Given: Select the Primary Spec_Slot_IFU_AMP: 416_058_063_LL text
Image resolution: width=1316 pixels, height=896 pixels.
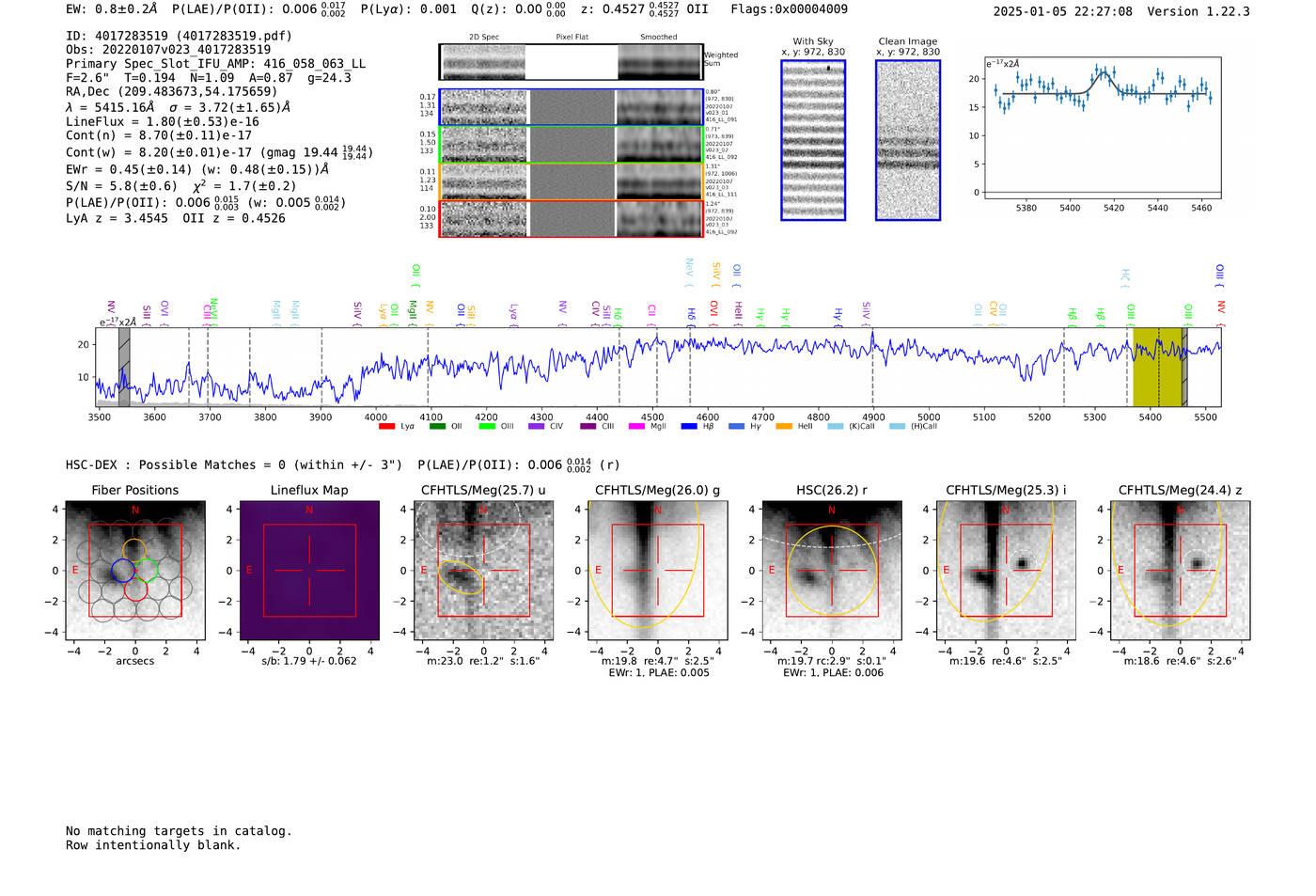Looking at the screenshot, I should click(x=215, y=64).
